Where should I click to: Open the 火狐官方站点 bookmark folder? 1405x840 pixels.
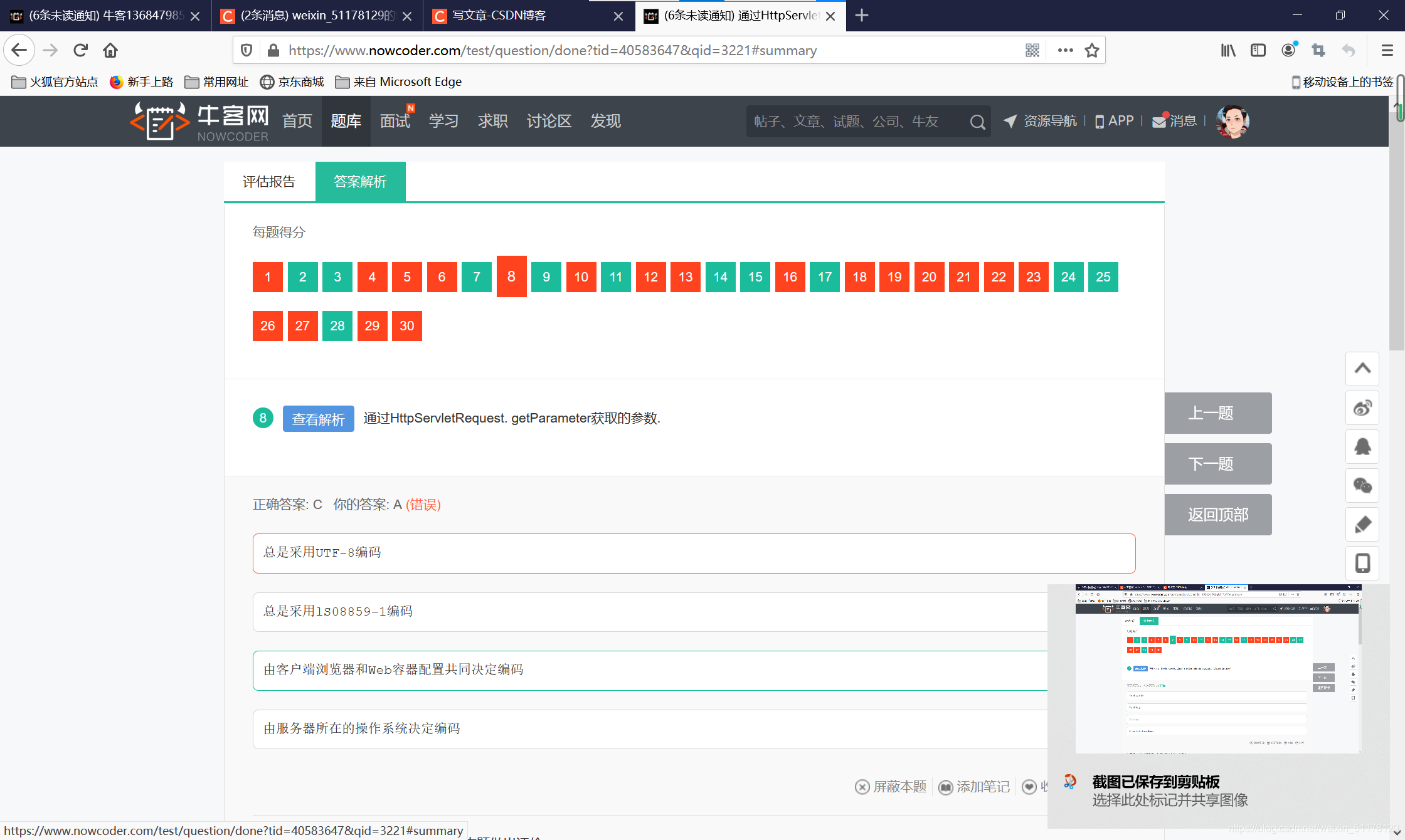pos(55,82)
